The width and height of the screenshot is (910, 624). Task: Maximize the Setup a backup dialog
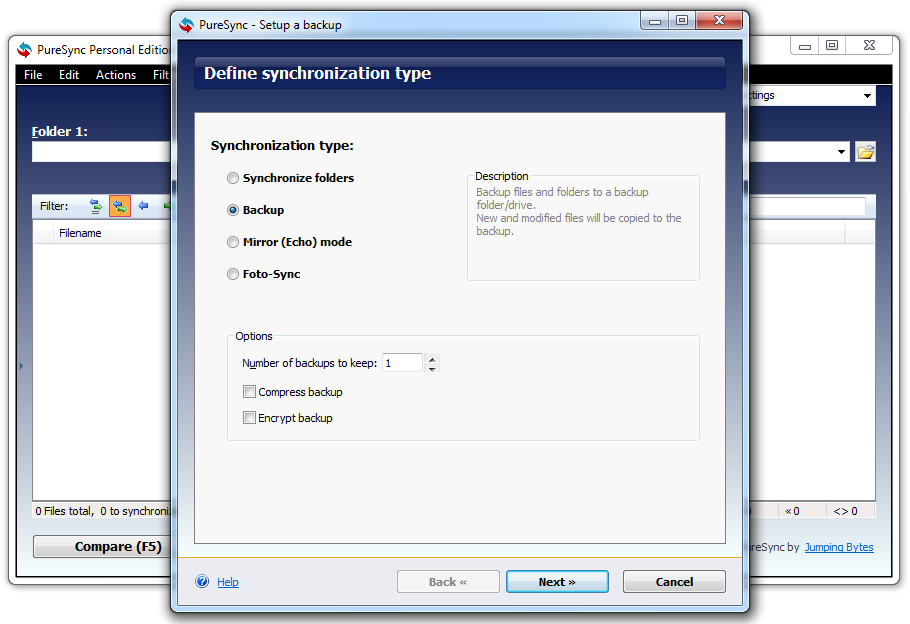(x=682, y=20)
